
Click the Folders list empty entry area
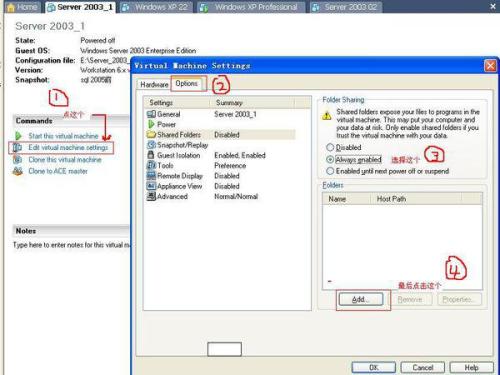point(402,247)
